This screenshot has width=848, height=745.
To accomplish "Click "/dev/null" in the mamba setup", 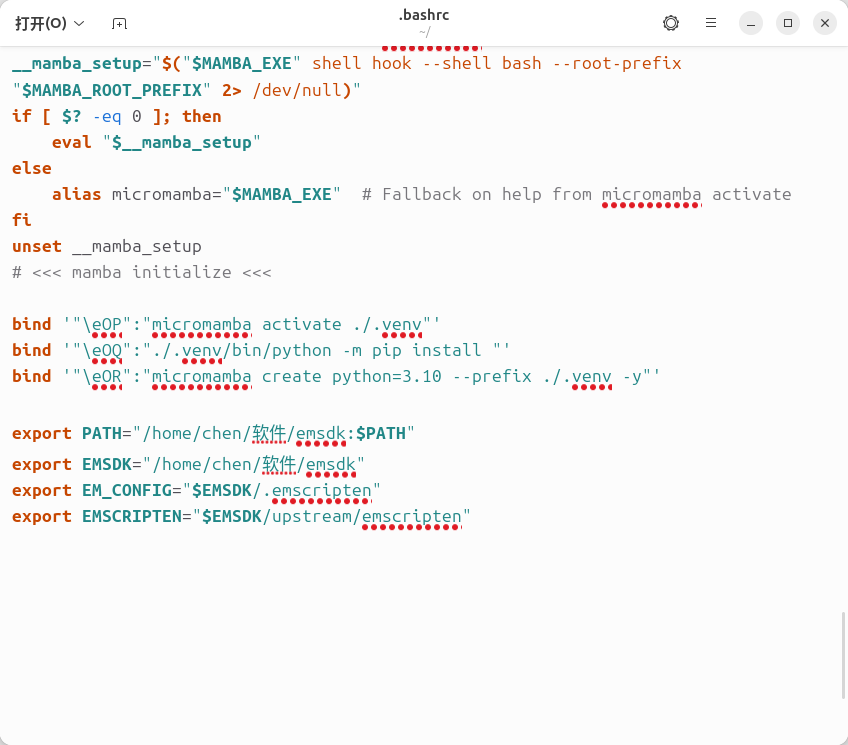I will pyautogui.click(x=297, y=90).
